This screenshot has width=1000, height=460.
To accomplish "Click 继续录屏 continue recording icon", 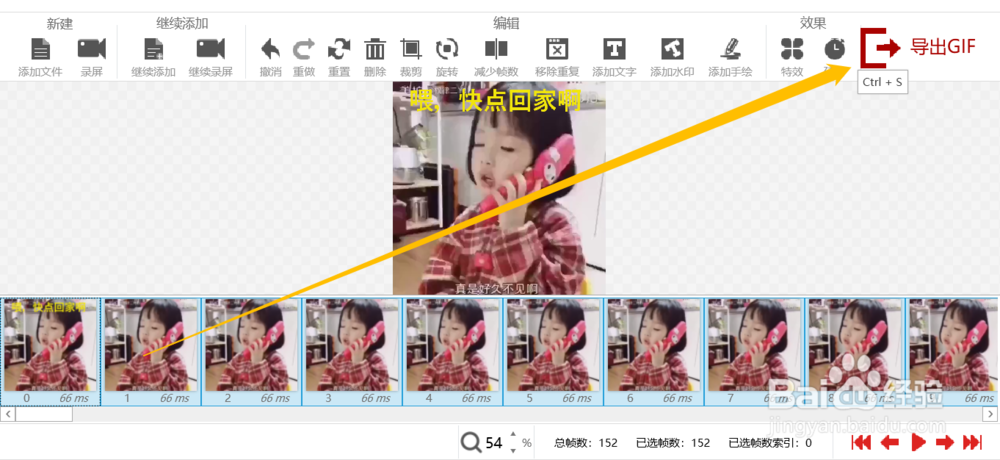I will [x=210, y=49].
